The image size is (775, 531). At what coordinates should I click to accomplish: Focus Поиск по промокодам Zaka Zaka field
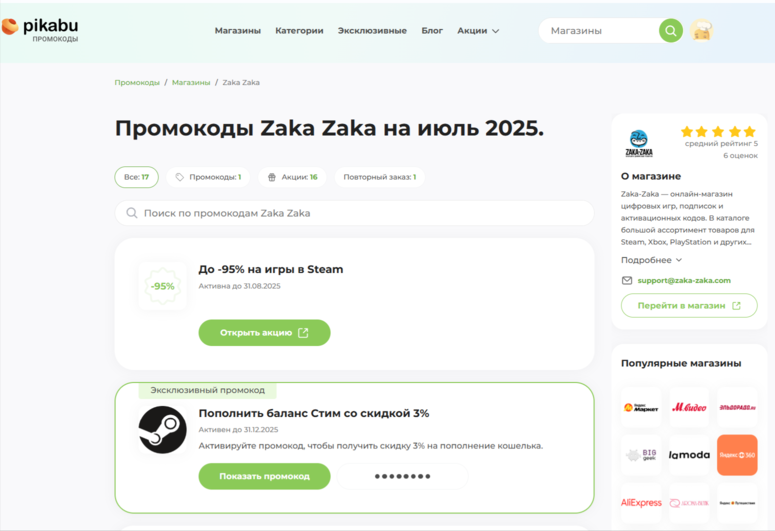(x=354, y=213)
